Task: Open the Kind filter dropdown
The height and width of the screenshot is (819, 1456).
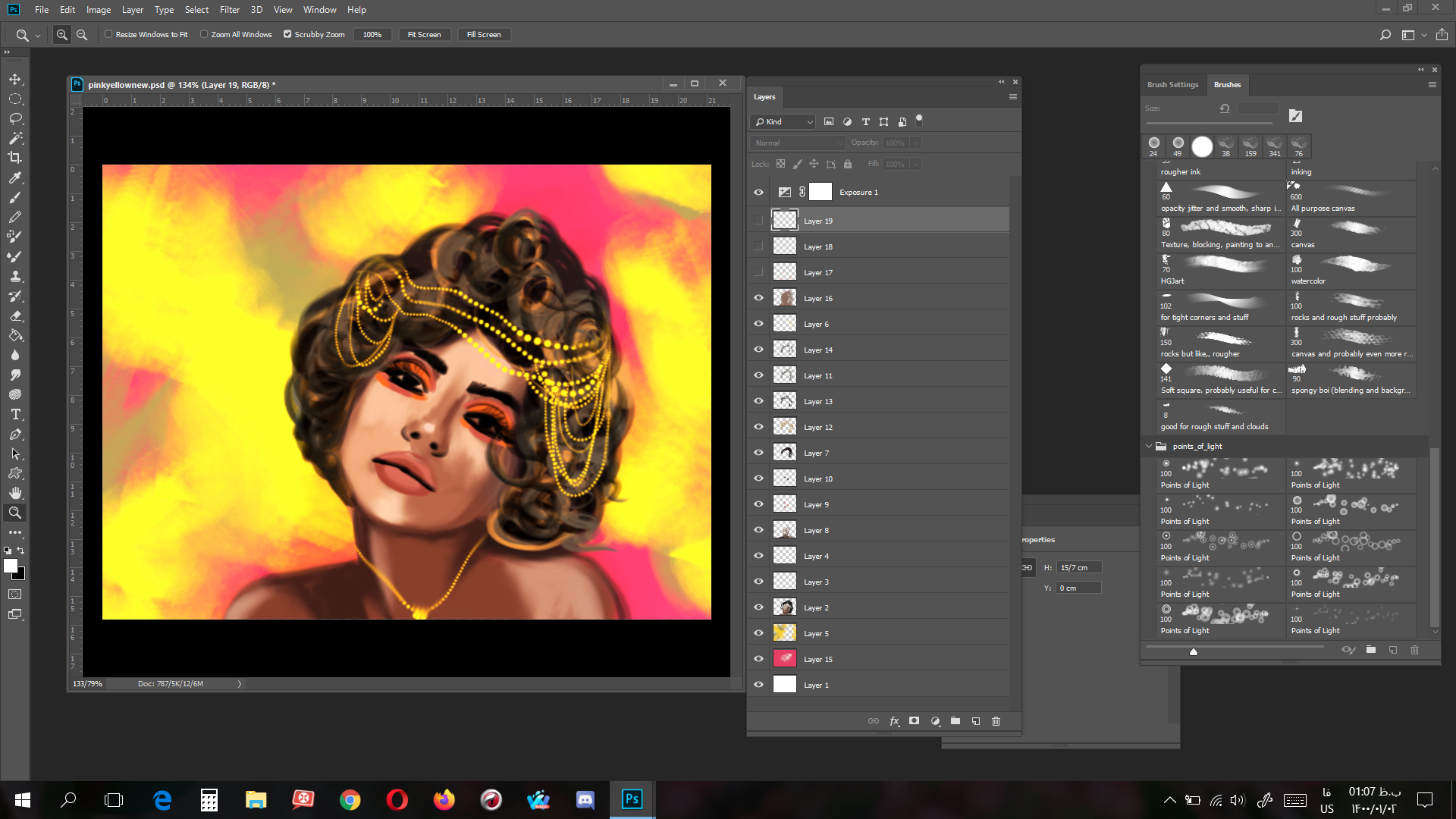Action: [x=783, y=121]
